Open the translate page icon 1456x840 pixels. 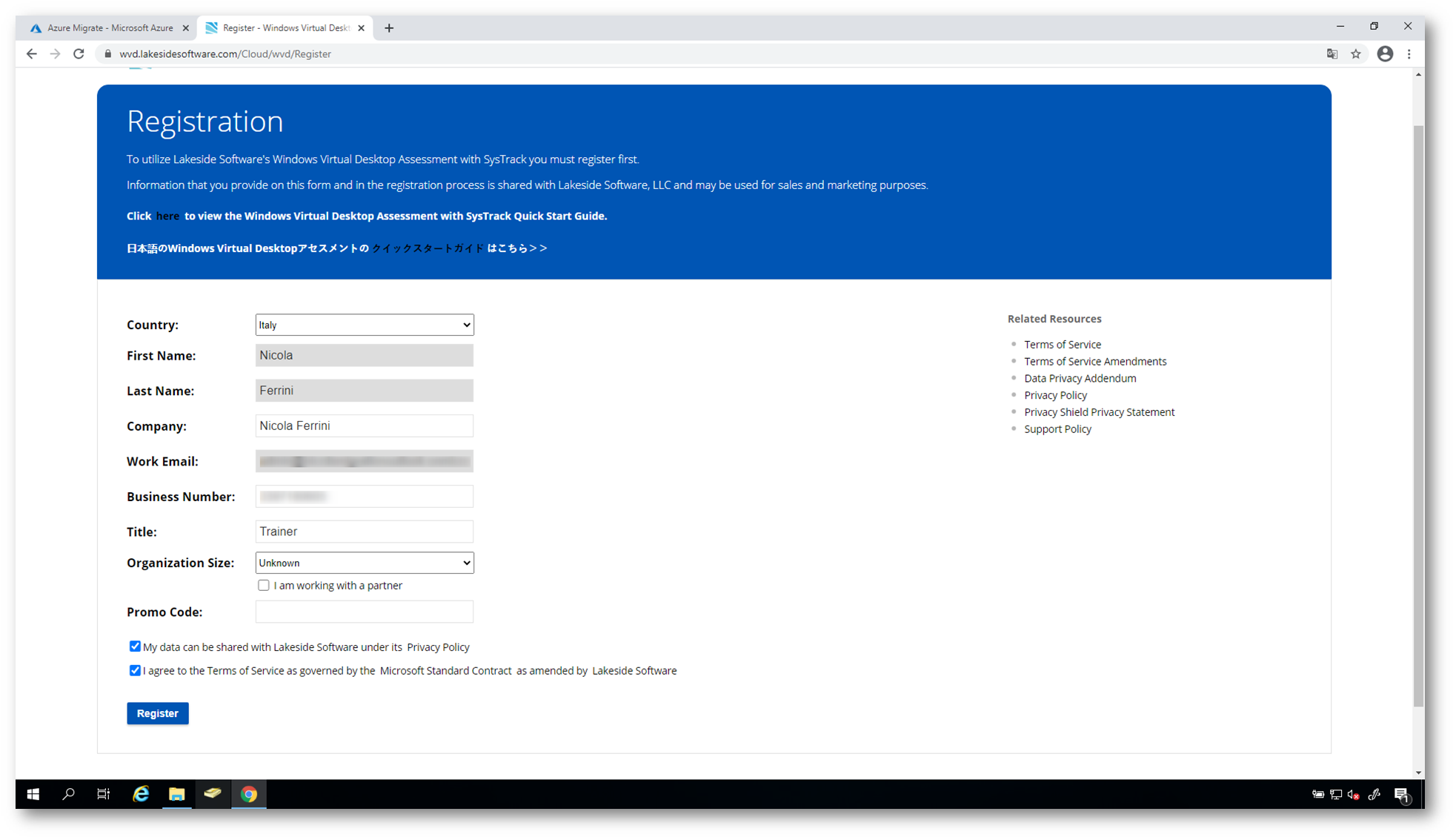[1332, 53]
